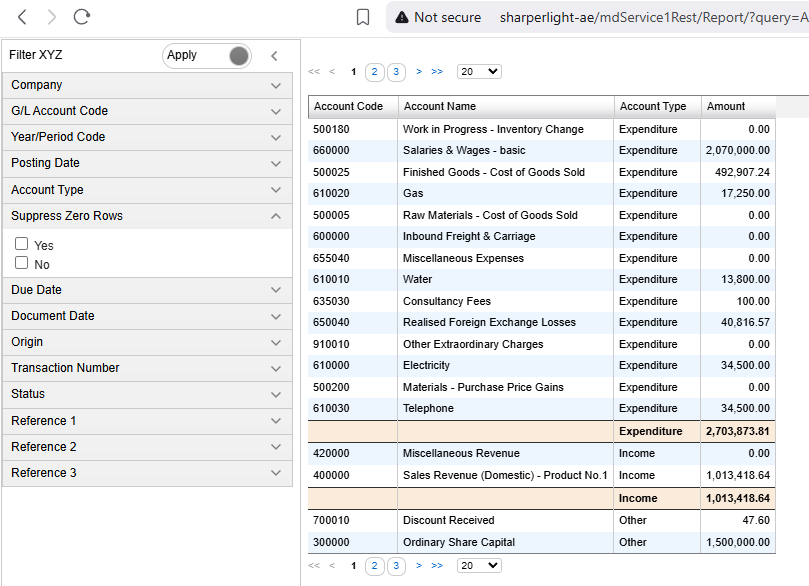Check the No option under Suppress Zero Rows
Viewport: 809px width, 586px height.
tap(21, 263)
